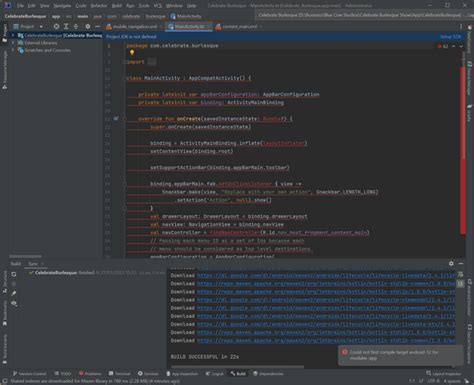This screenshot has height=385, width=474.
Task: Click Expand All in Project panel toolbar
Action: point(66,26)
